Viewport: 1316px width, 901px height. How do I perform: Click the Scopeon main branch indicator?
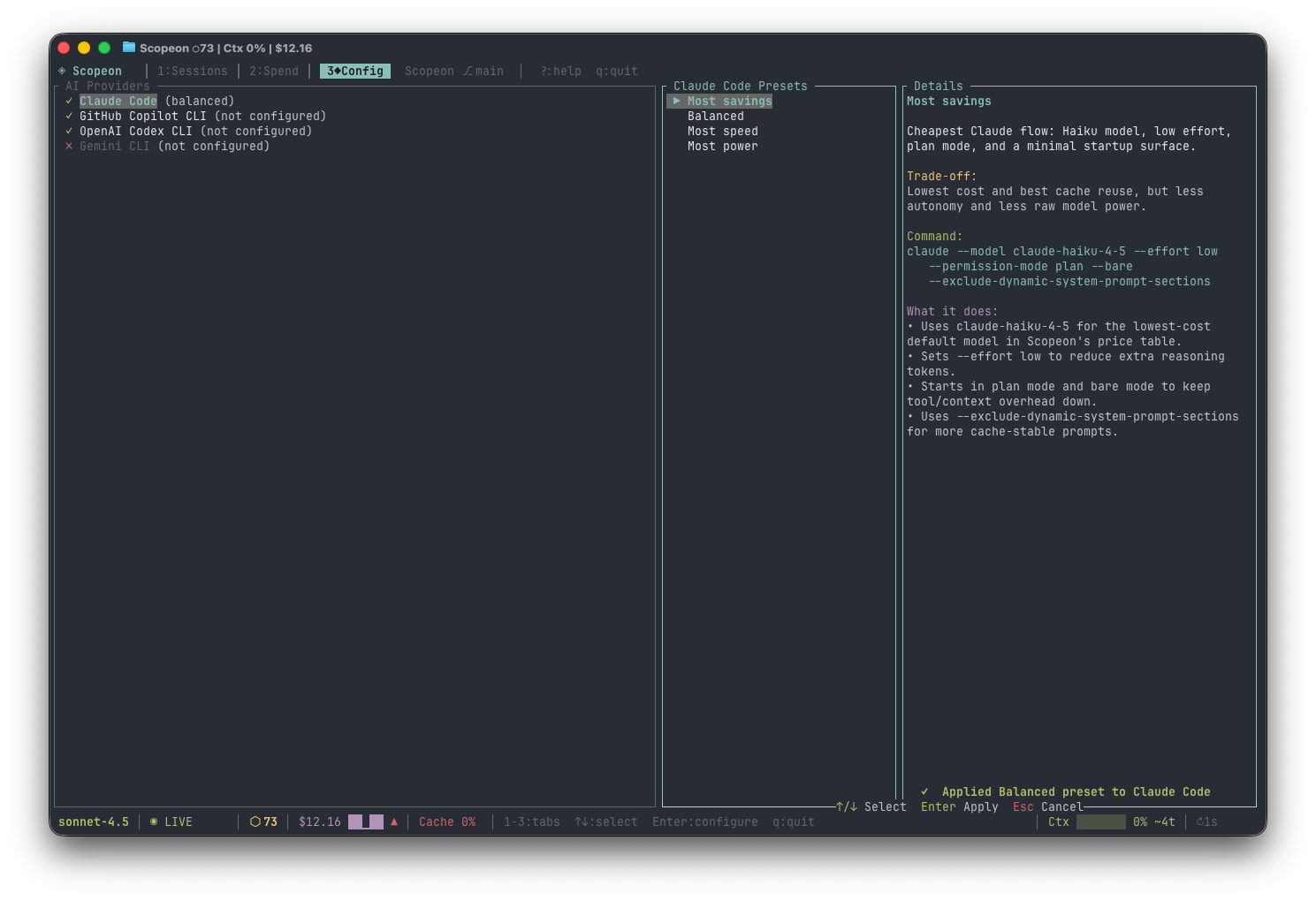454,71
